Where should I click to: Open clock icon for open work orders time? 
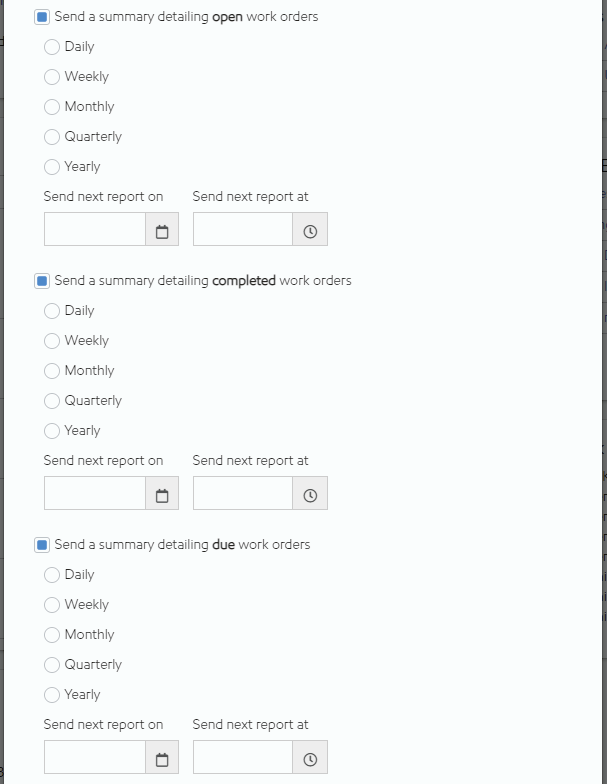click(310, 232)
